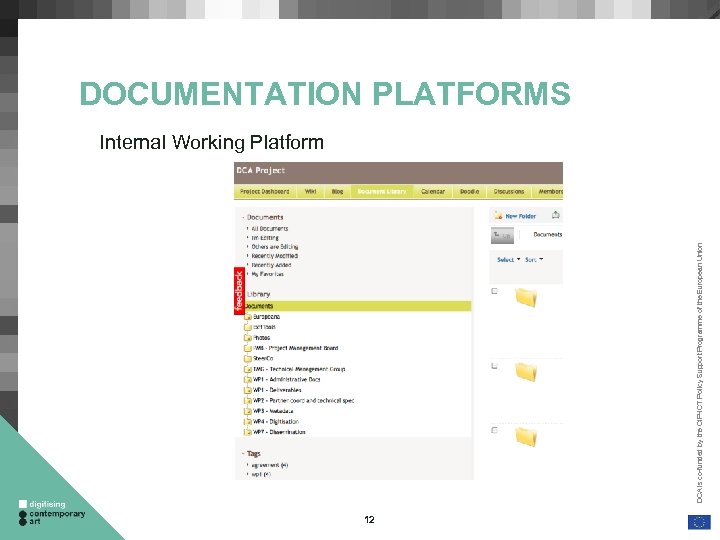Viewport: 720px width, 540px height.
Task: Select the WP4 - Digitisation folder
Action: [276, 422]
